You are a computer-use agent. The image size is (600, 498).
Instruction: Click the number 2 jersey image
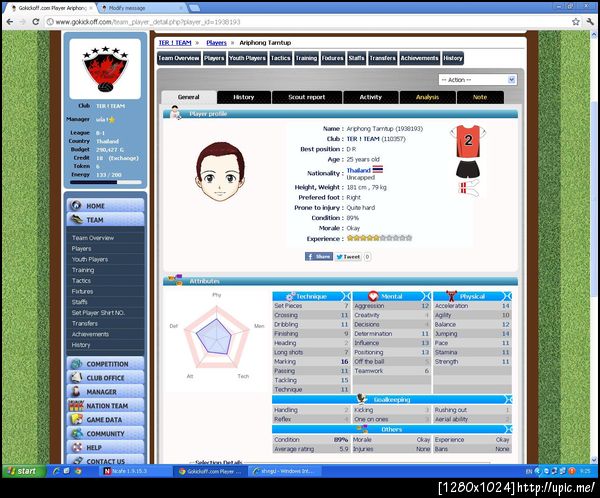[x=468, y=141]
